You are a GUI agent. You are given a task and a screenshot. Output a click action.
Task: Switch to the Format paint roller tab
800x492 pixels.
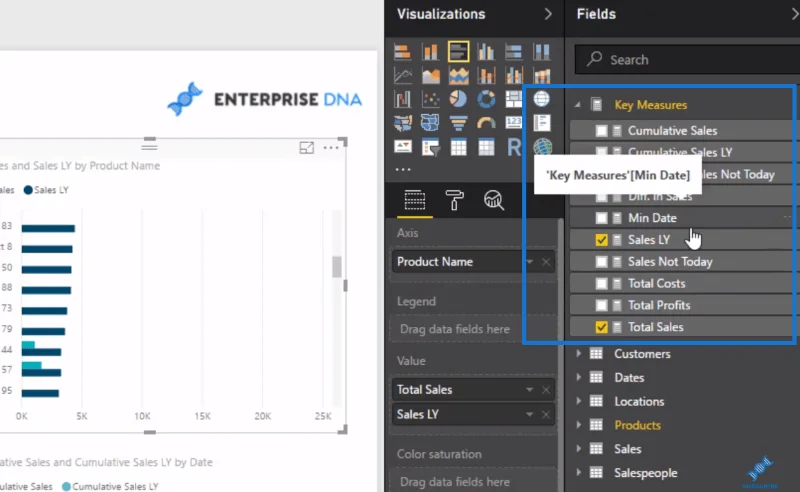454,200
